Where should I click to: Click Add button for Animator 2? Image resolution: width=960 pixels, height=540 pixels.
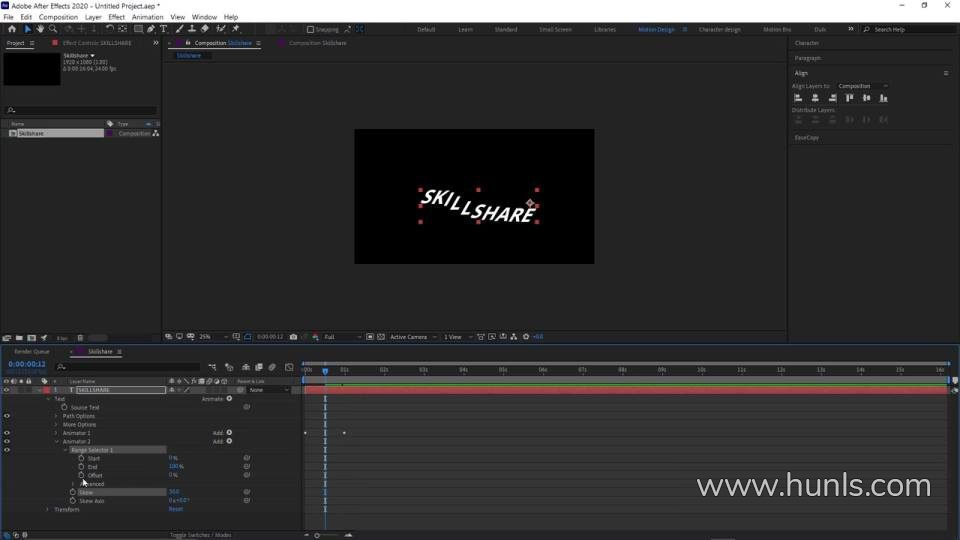[x=229, y=441]
